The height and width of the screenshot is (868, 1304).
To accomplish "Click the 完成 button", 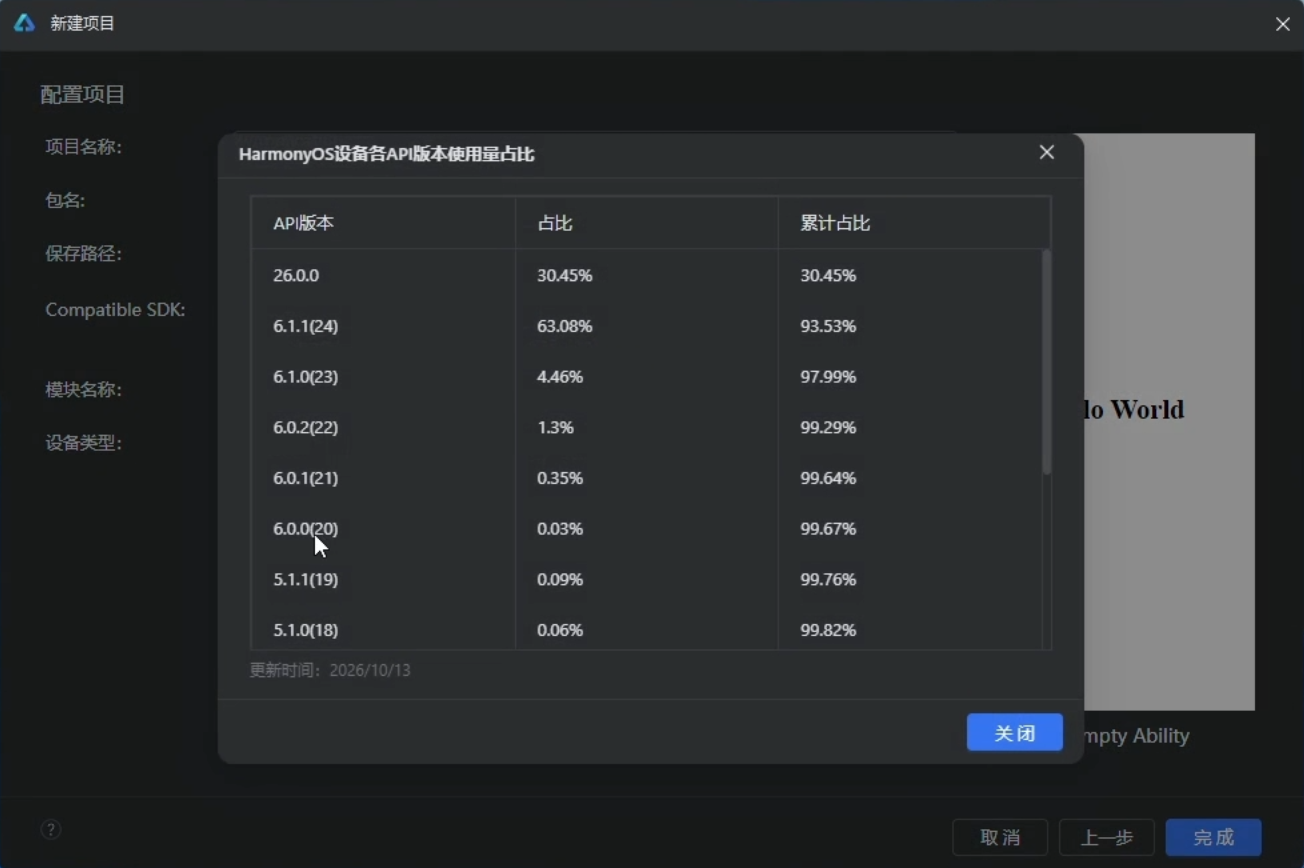I will coord(1213,837).
